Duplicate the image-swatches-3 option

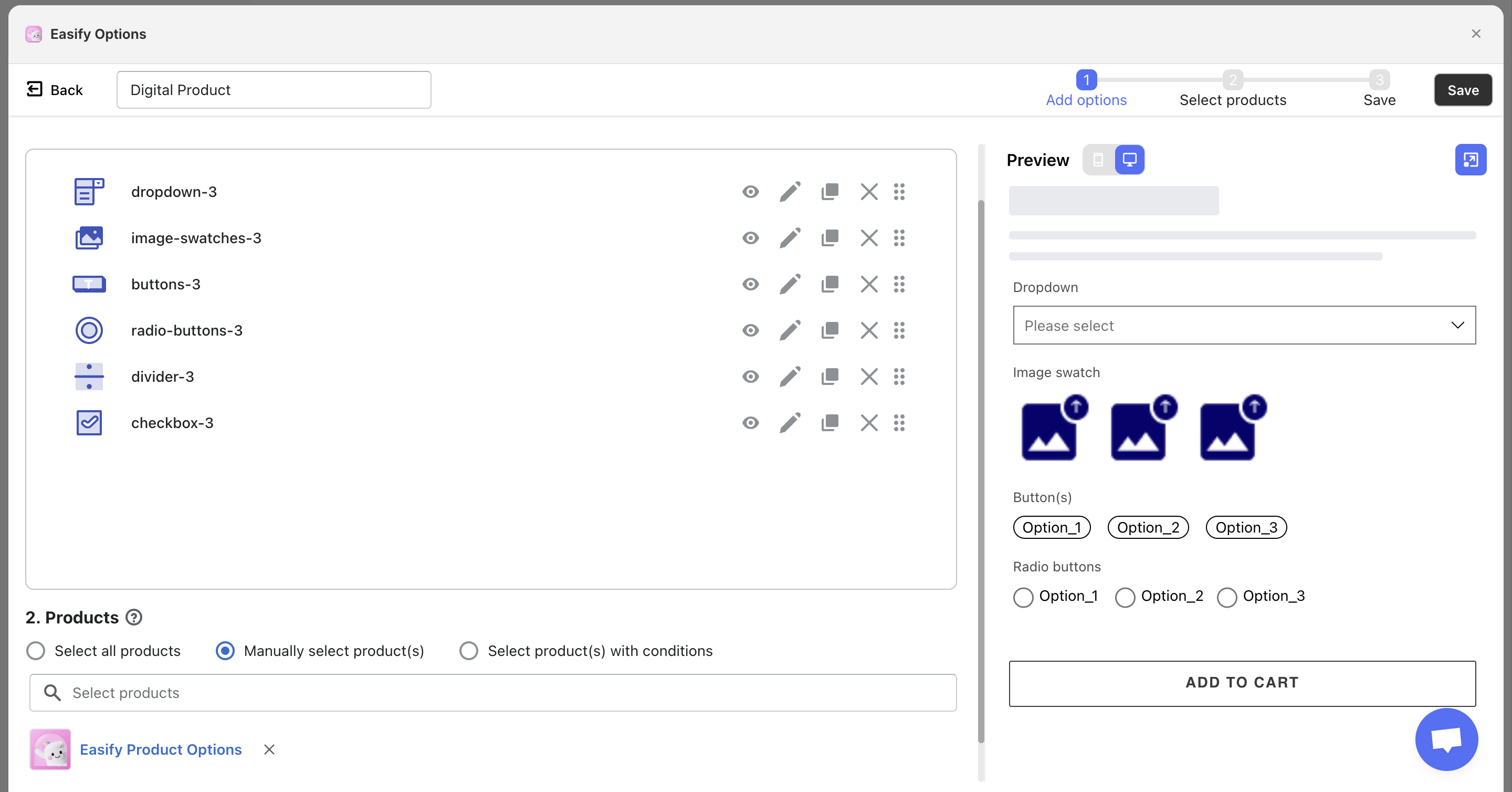click(829, 238)
